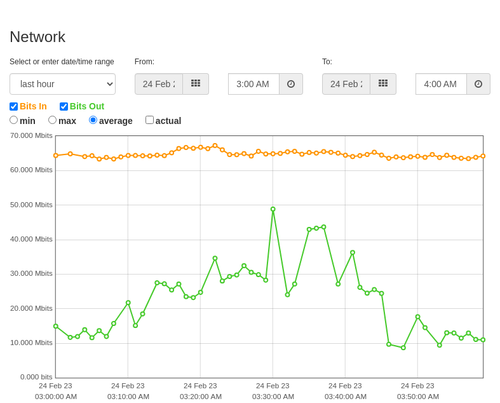This screenshot has height=403, width=500.
Task: Click the '03:10:00 AM' time axis label
Action: coord(128,397)
